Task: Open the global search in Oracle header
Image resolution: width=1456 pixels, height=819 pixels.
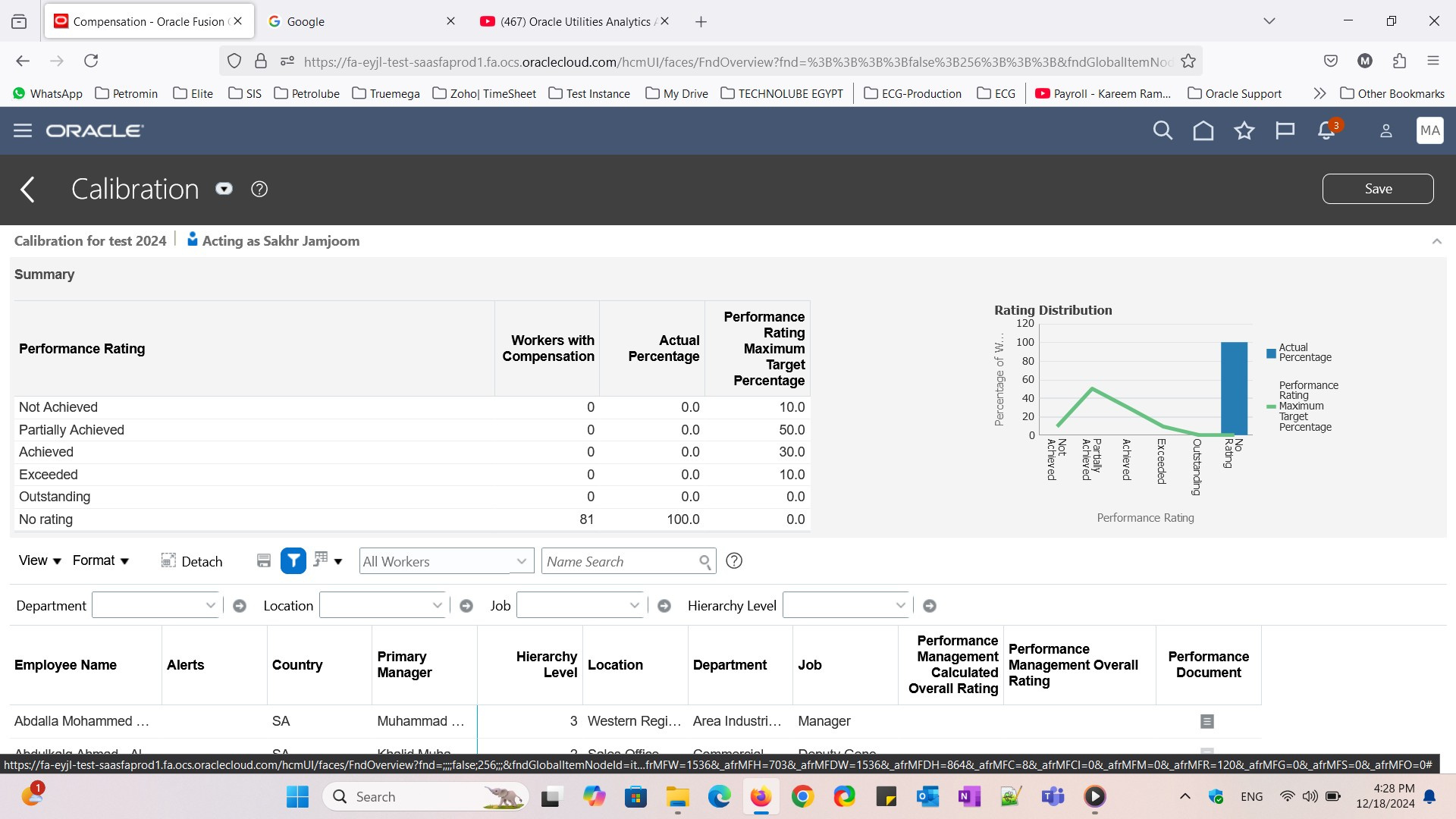Action: coord(1162,130)
